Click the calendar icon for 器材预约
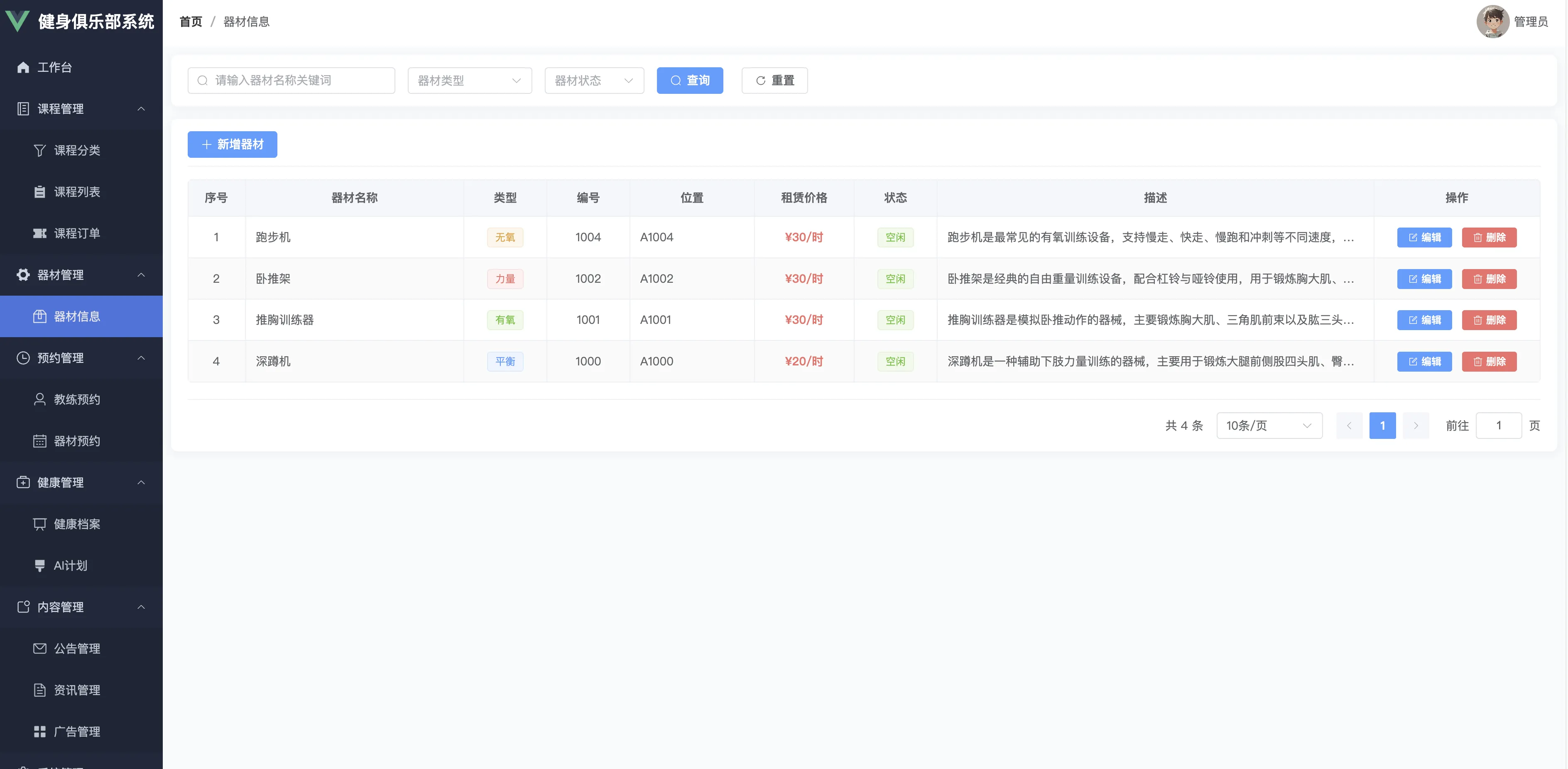1568x769 pixels. click(39, 441)
